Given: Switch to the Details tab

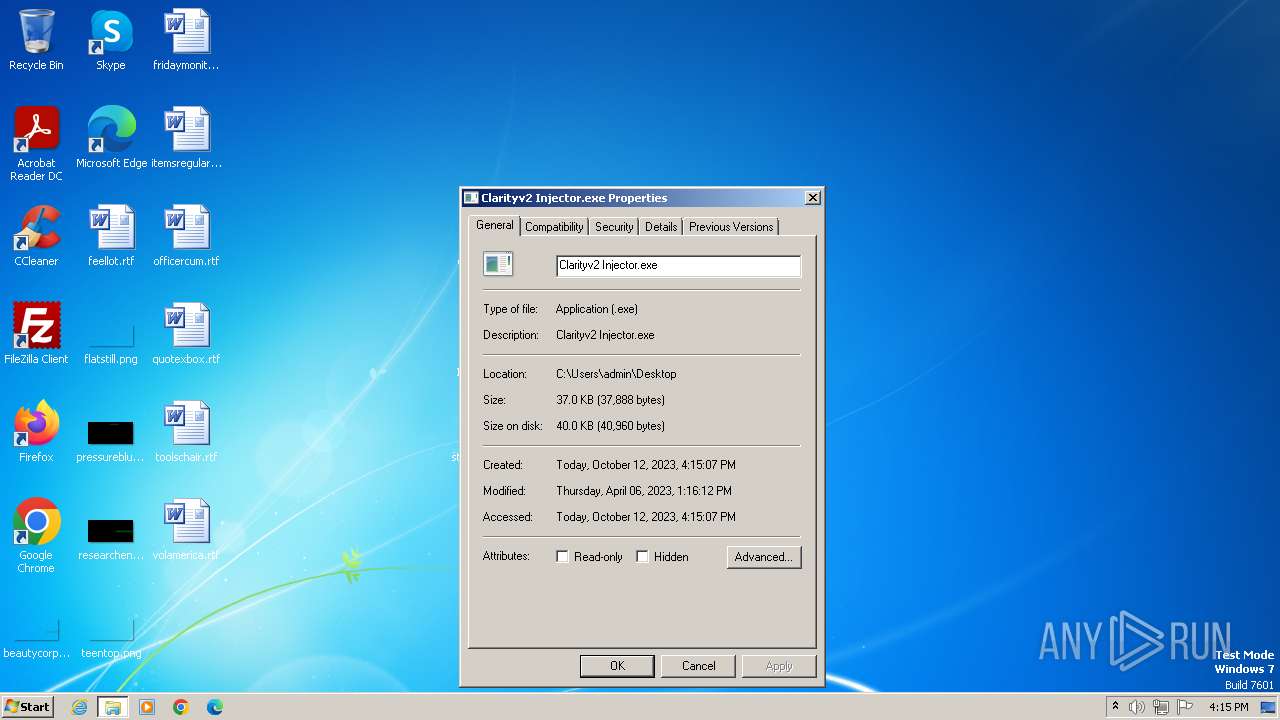Looking at the screenshot, I should click(x=661, y=227).
